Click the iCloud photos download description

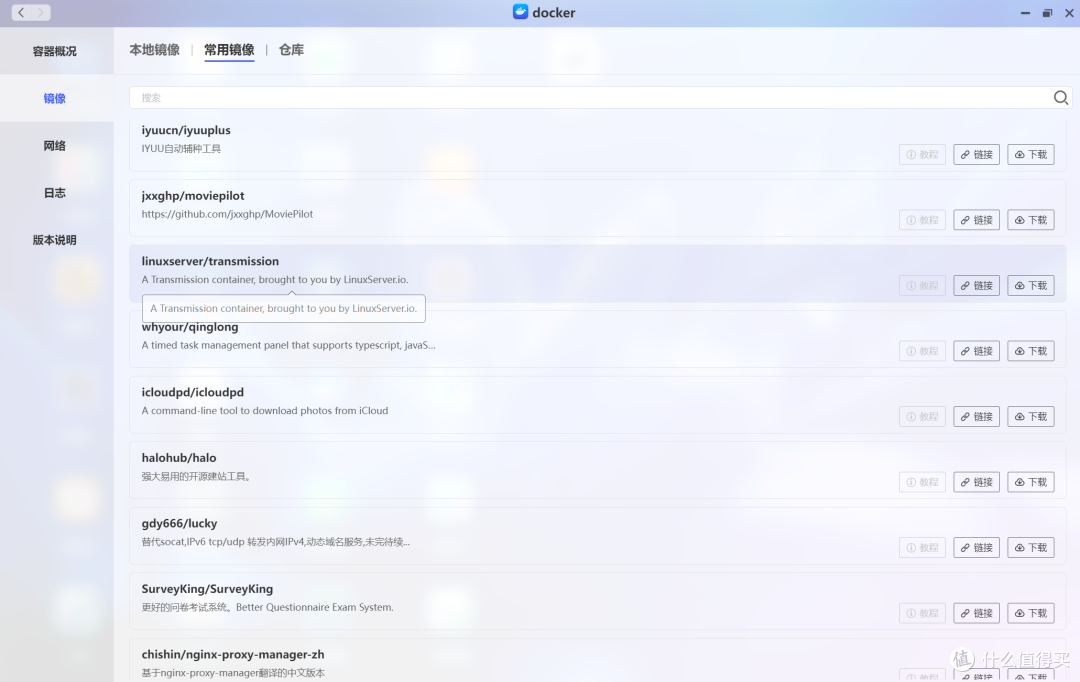click(x=265, y=411)
